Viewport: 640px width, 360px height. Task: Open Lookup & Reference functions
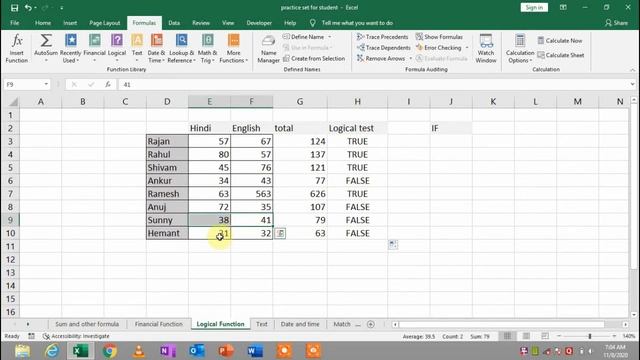point(182,48)
